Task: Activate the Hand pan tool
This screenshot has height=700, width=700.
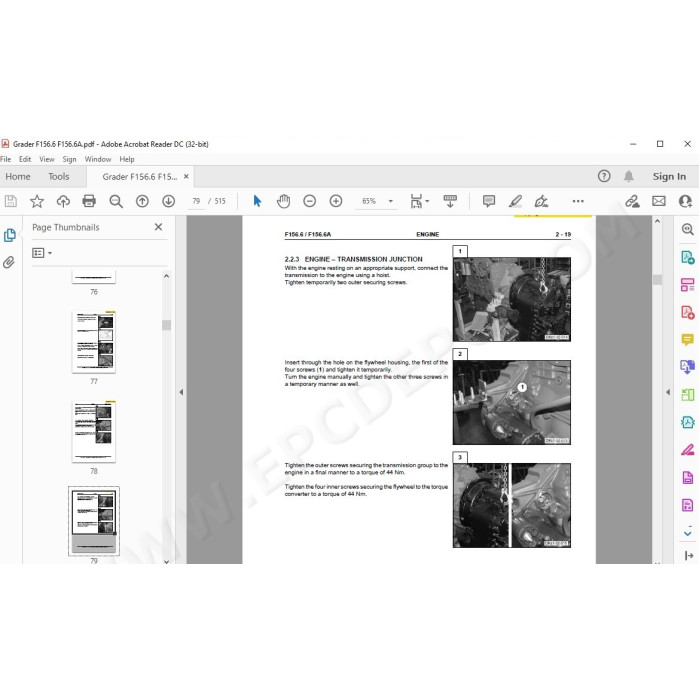Action: point(283,201)
